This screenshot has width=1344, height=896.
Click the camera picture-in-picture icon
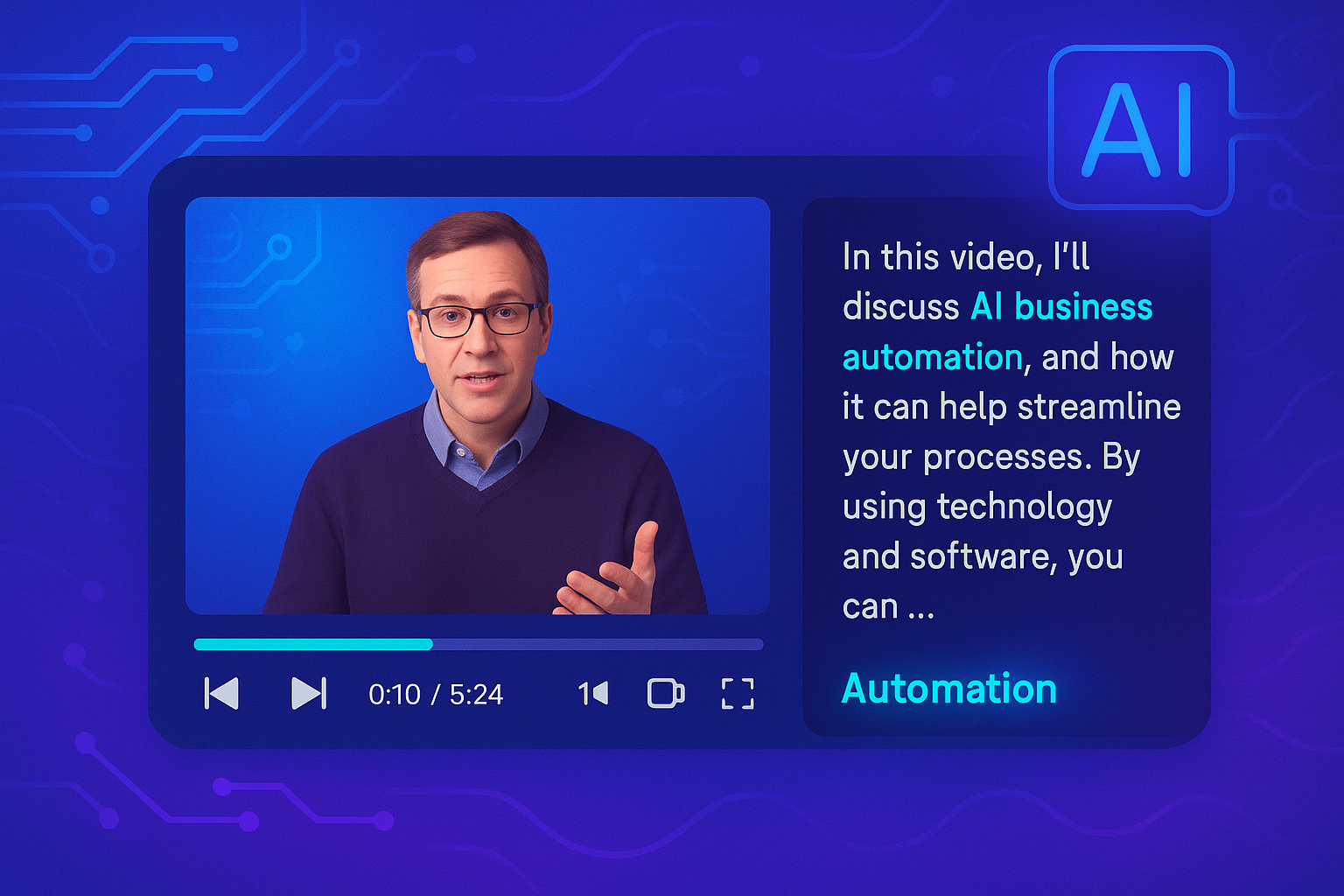click(x=666, y=694)
